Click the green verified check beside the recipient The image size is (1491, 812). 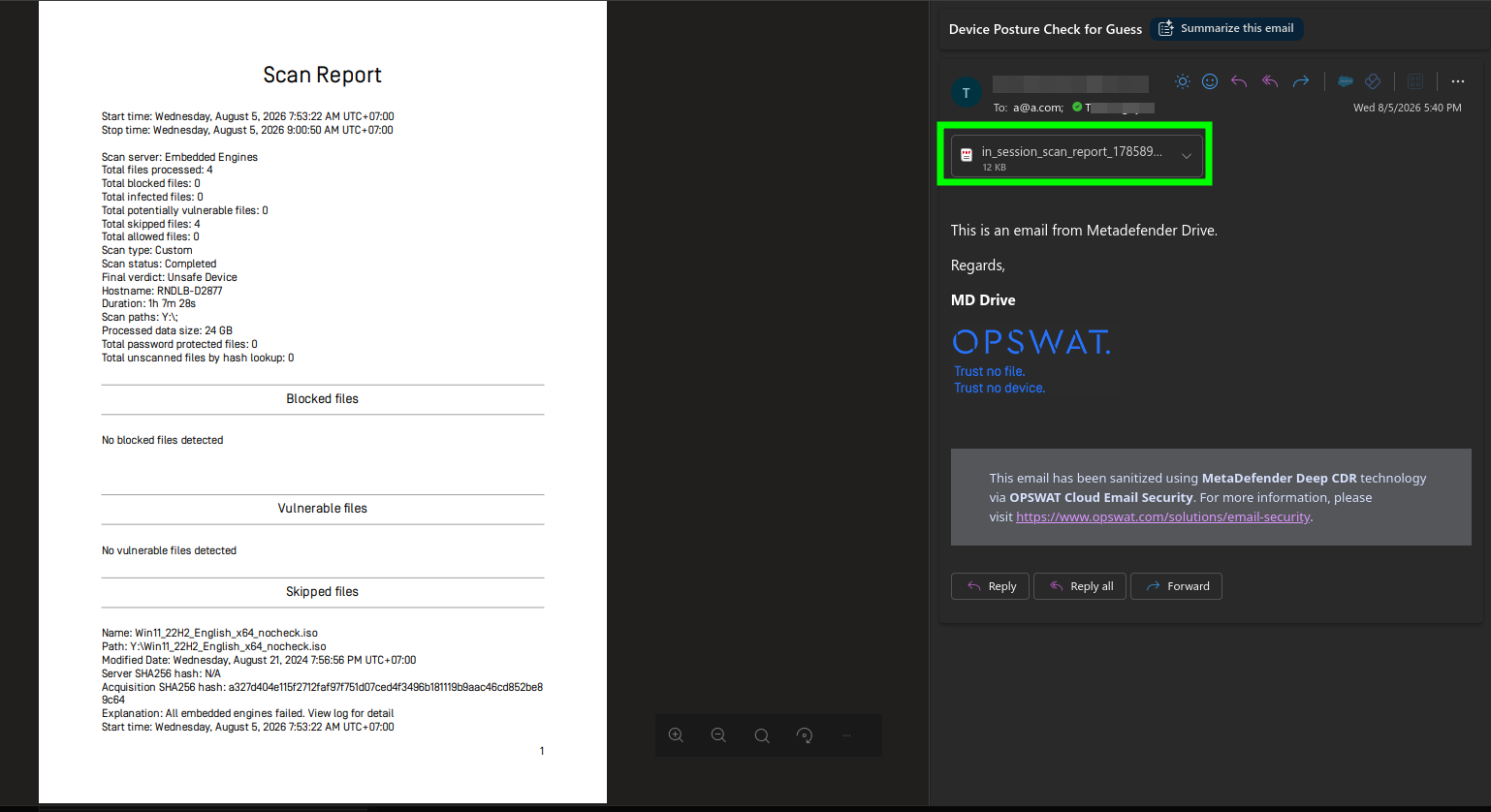1077,108
